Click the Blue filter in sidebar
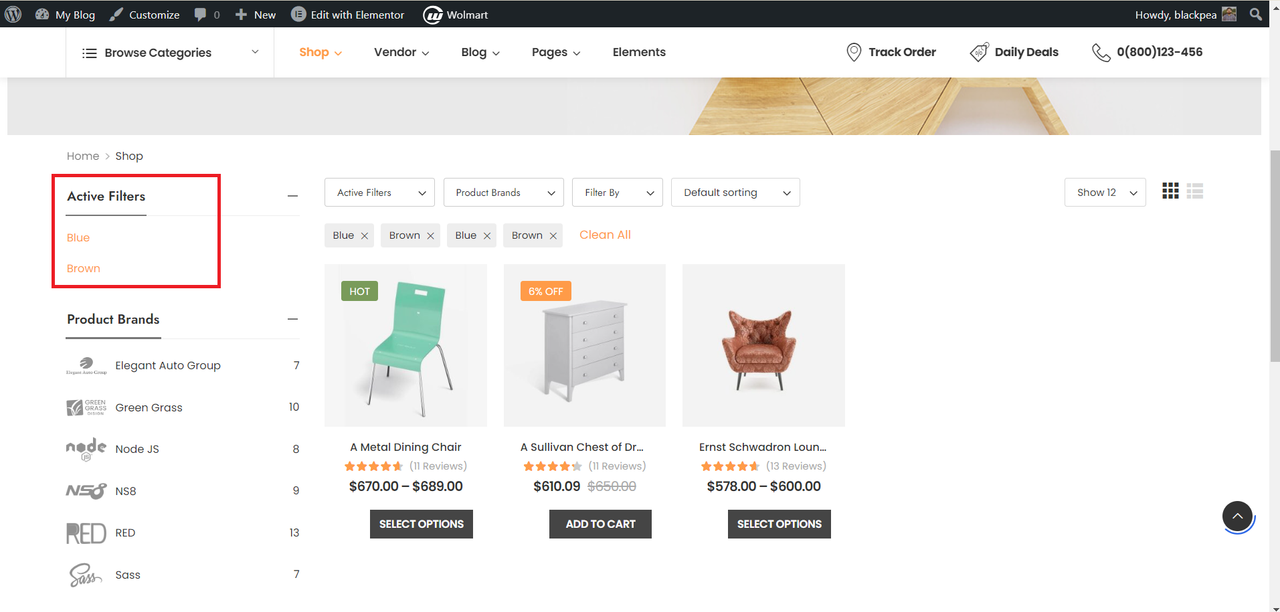 click(x=78, y=238)
